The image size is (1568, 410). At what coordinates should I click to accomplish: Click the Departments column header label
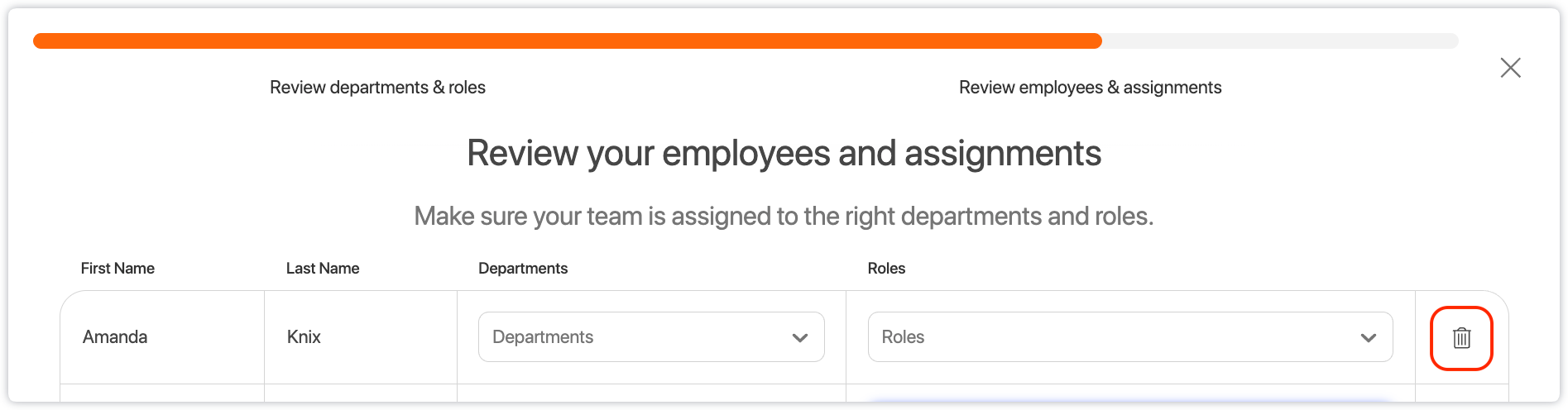[523, 269]
